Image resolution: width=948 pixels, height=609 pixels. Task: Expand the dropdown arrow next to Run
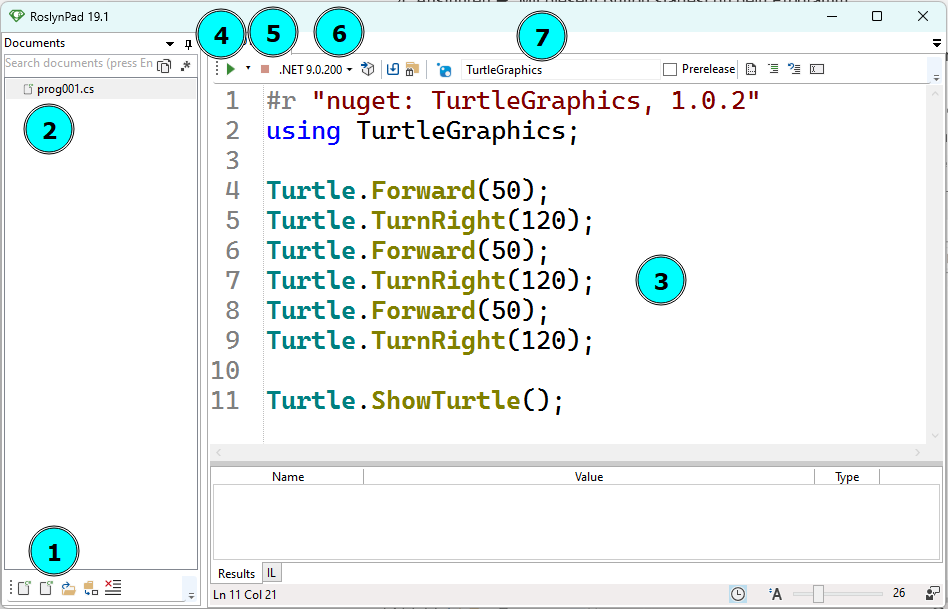pos(248,69)
